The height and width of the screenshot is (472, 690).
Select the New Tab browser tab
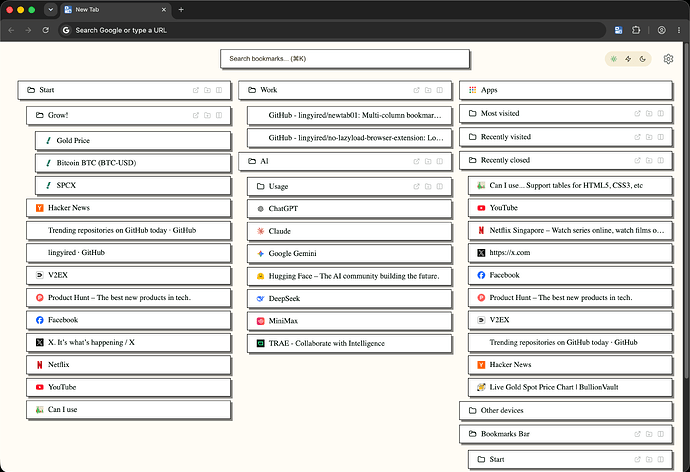(x=116, y=10)
